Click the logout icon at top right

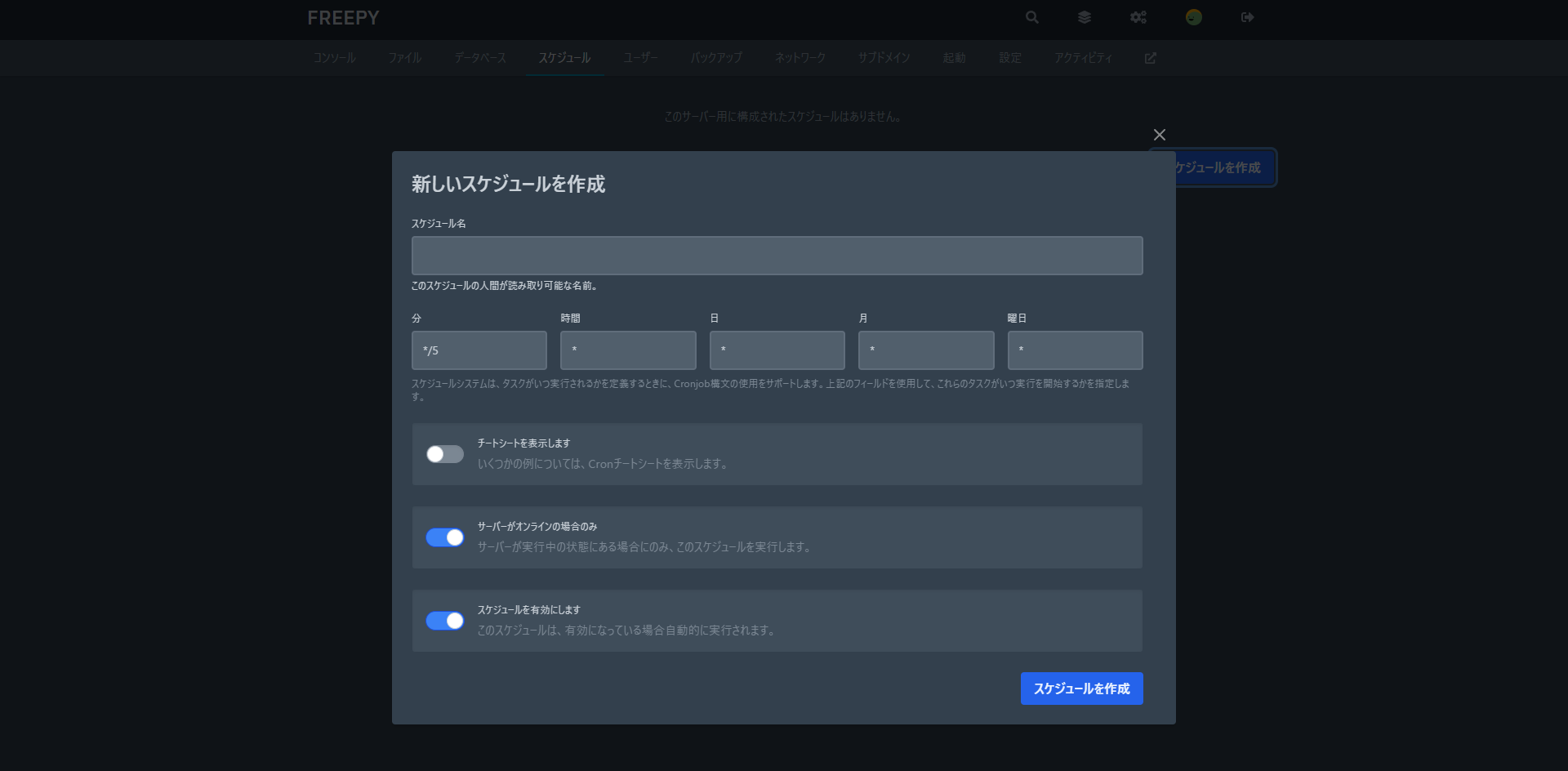click(1246, 17)
